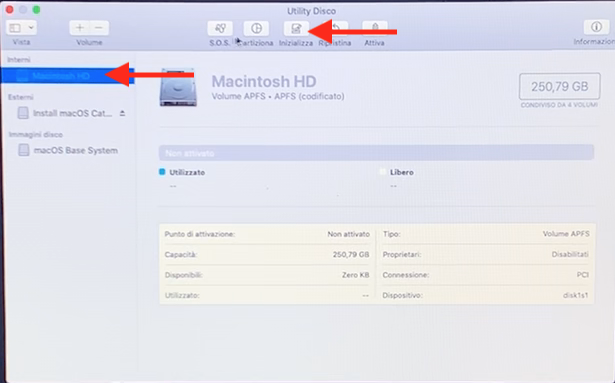The image size is (615, 383).
Task: Click Volume APFS codificato subtitle
Action: [278, 97]
